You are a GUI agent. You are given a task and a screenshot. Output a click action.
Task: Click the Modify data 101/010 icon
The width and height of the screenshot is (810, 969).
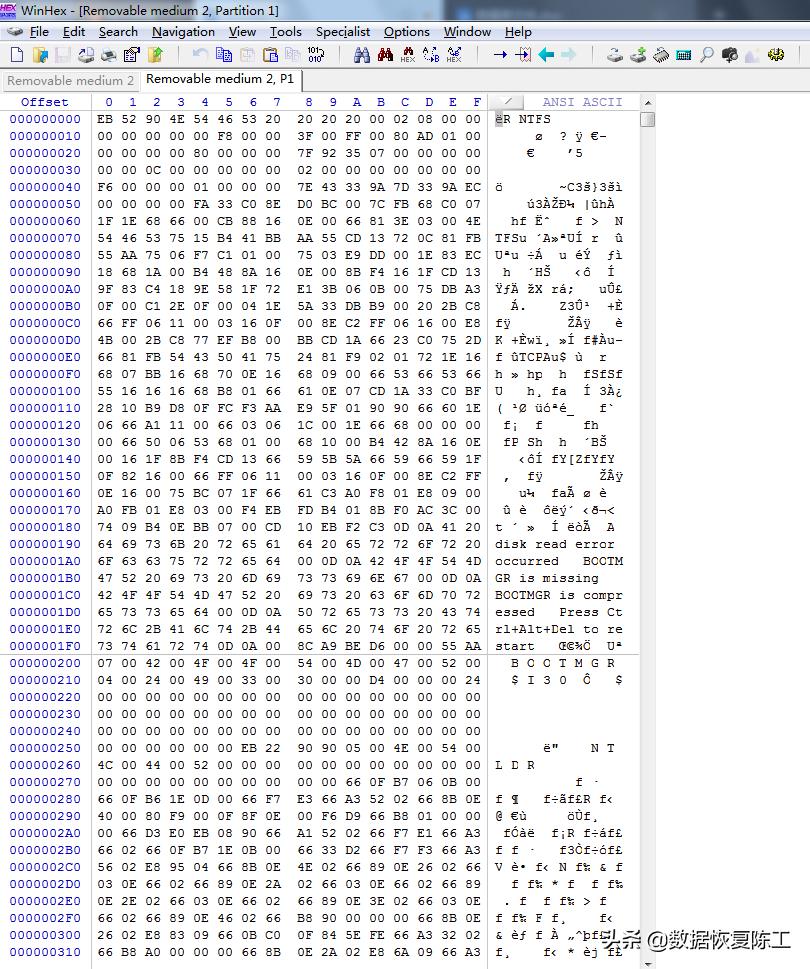pos(316,55)
